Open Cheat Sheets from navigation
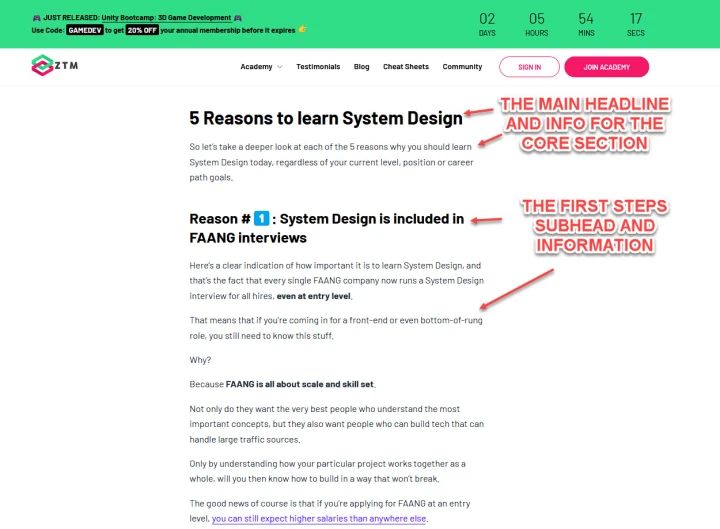The image size is (720, 529). point(406,67)
